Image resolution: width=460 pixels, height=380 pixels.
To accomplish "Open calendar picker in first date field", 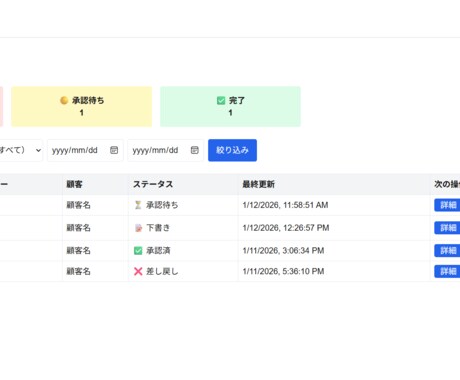I will click(x=114, y=150).
